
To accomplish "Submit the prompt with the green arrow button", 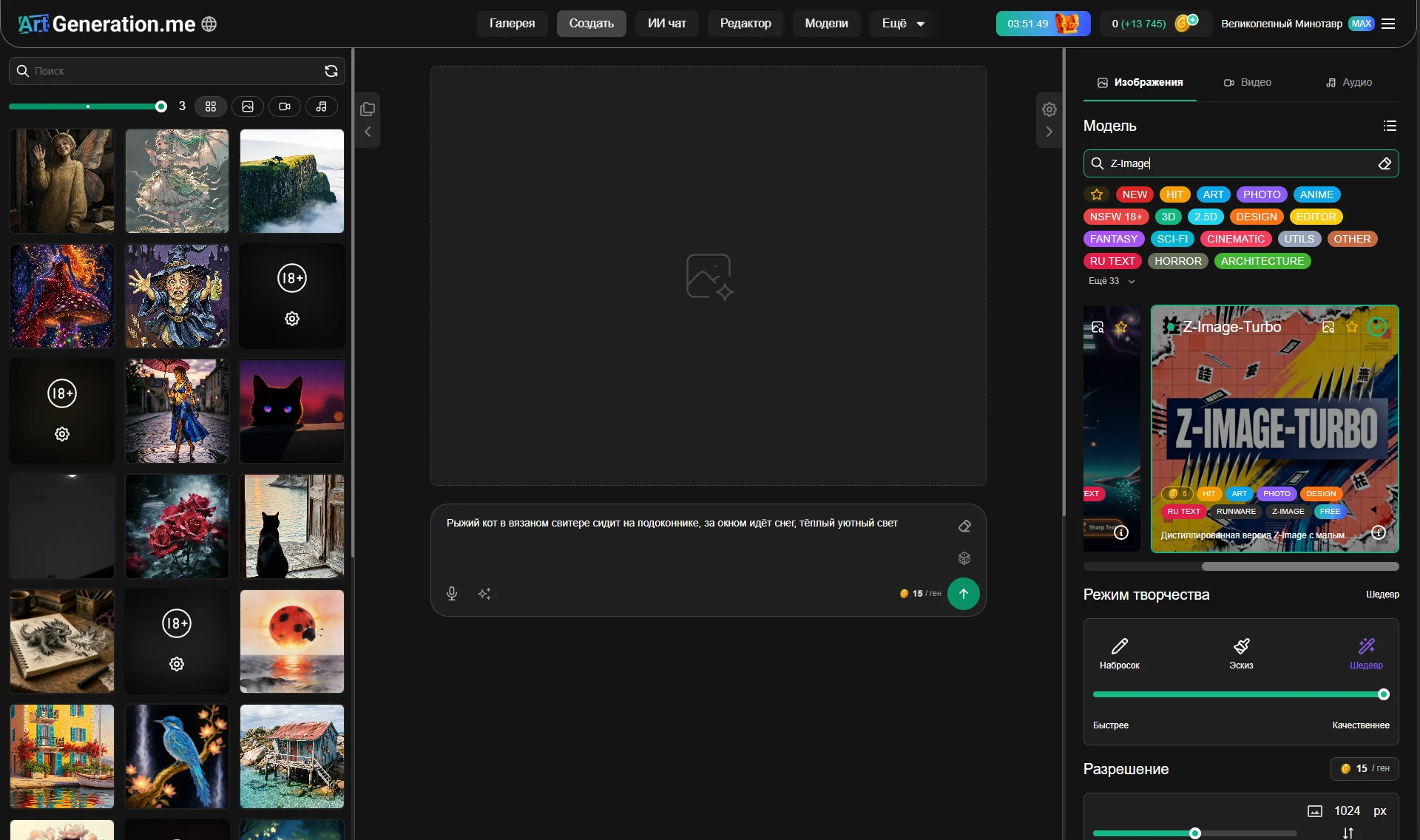I will (x=964, y=594).
